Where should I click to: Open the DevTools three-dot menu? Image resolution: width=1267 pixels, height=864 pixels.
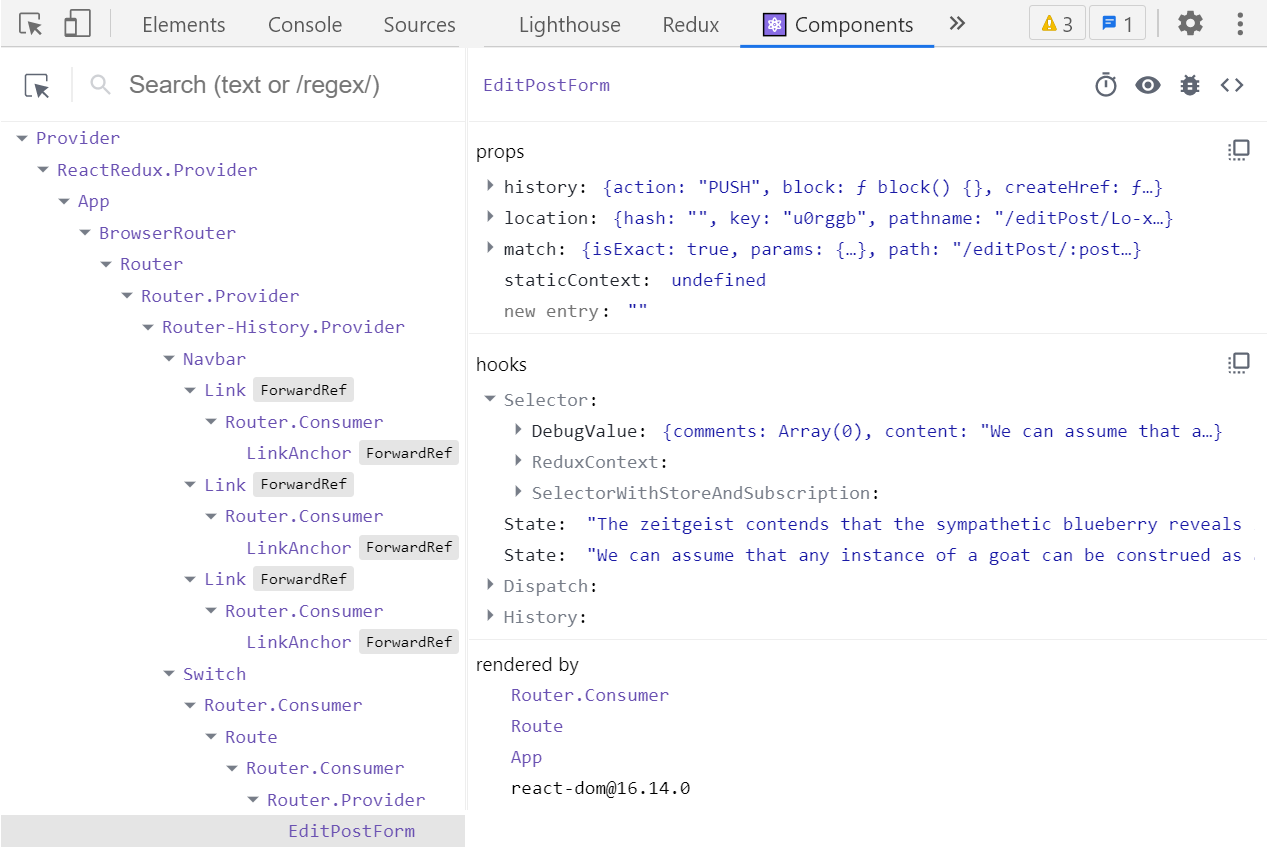tap(1240, 24)
